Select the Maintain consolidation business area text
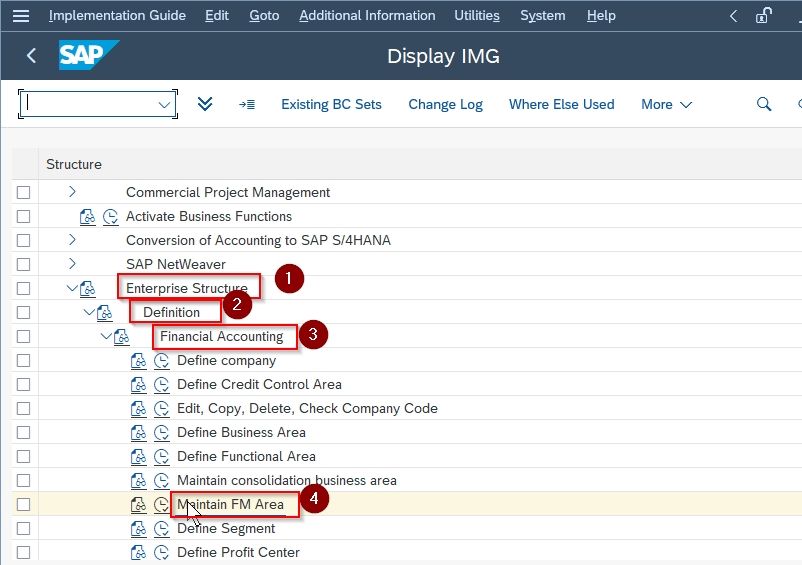 [286, 481]
